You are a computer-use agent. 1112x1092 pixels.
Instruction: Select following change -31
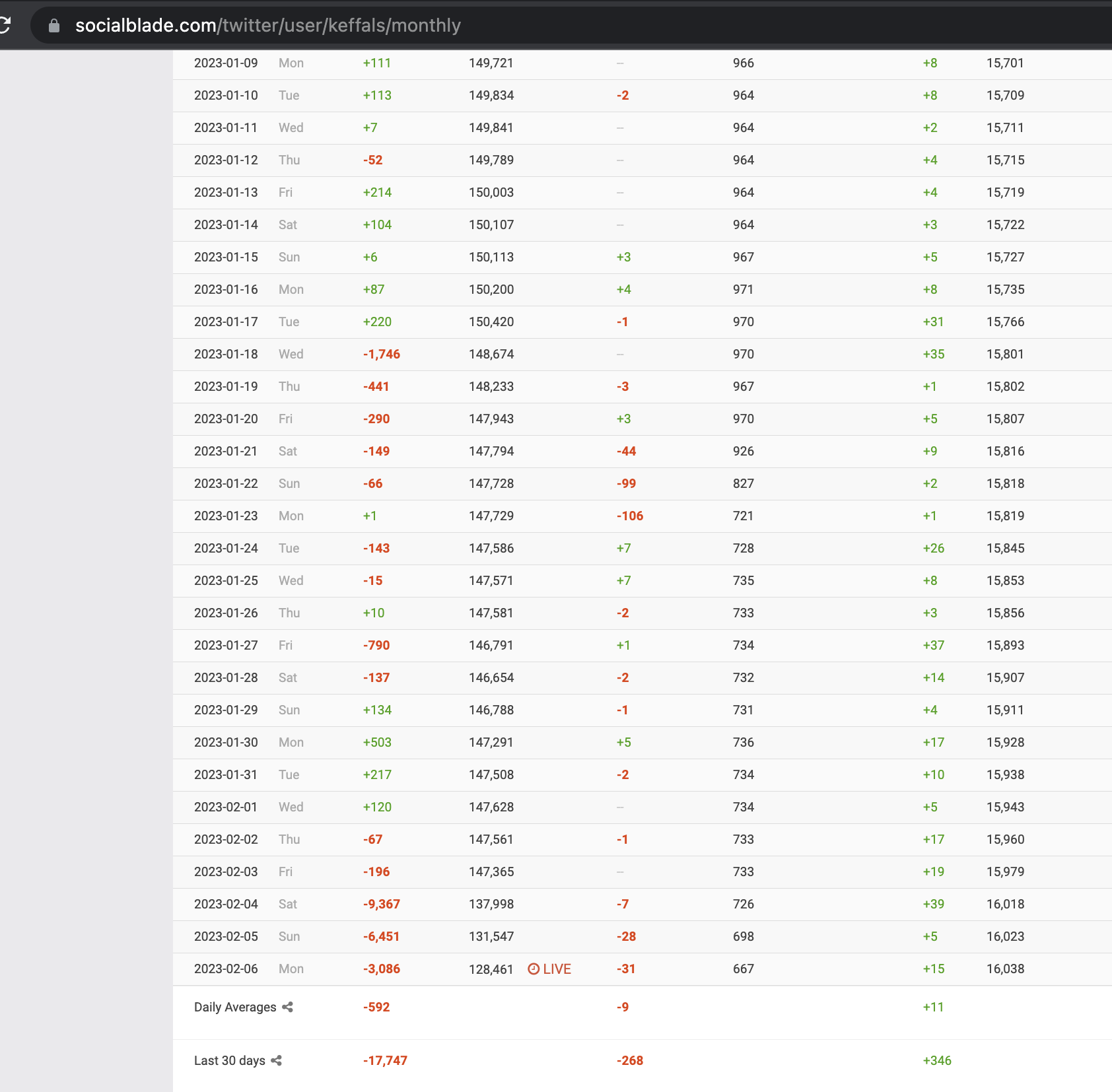coord(626,969)
